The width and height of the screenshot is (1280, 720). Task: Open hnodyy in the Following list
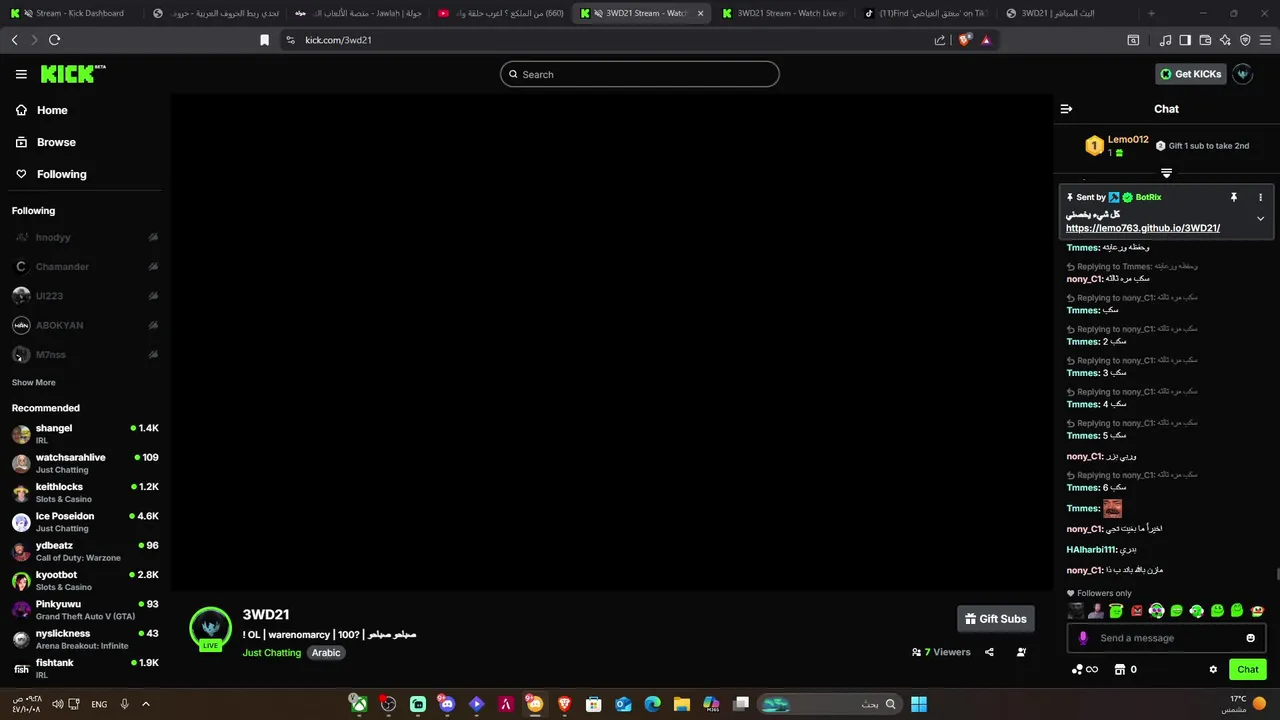pyautogui.click(x=85, y=238)
